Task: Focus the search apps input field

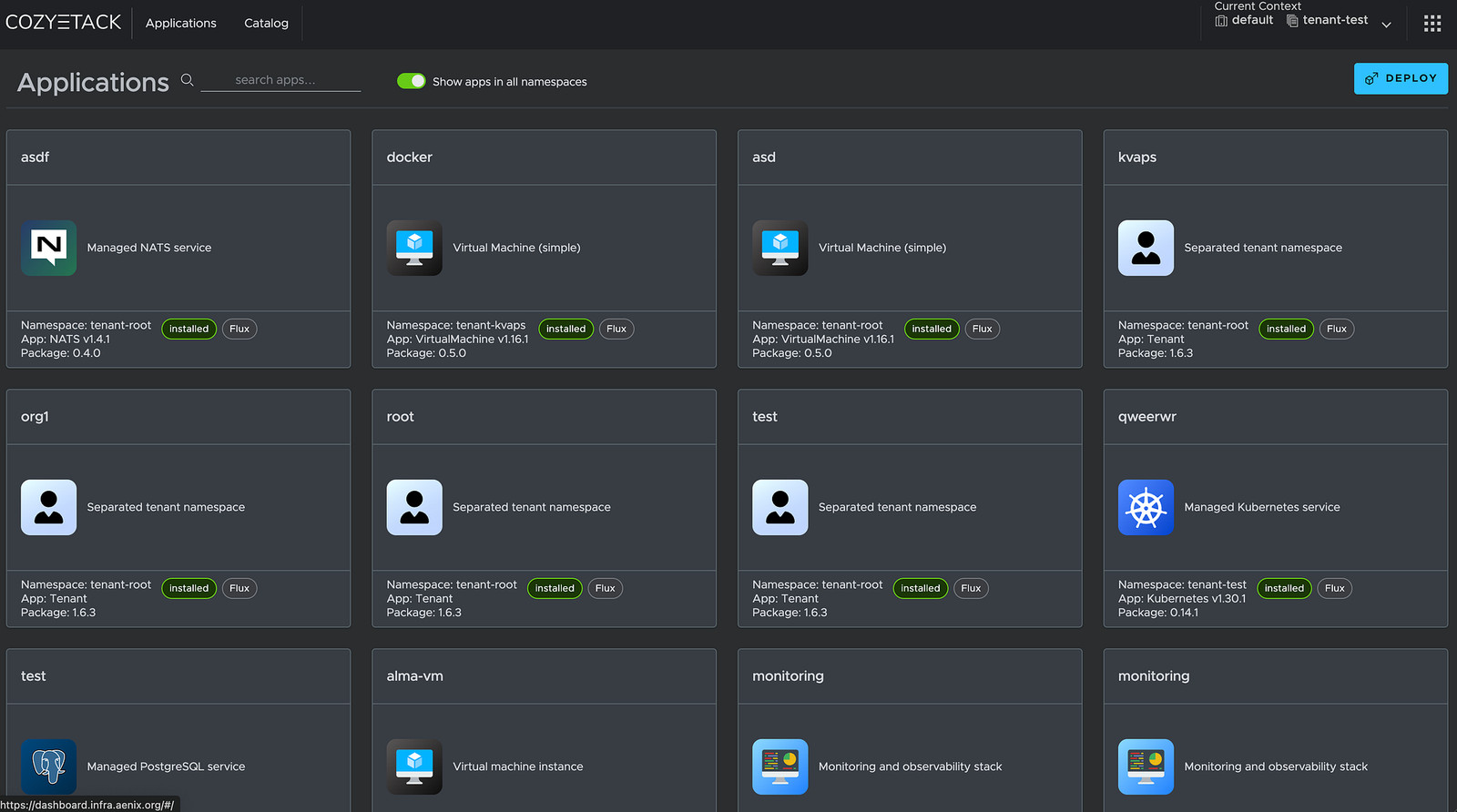Action: point(280,80)
